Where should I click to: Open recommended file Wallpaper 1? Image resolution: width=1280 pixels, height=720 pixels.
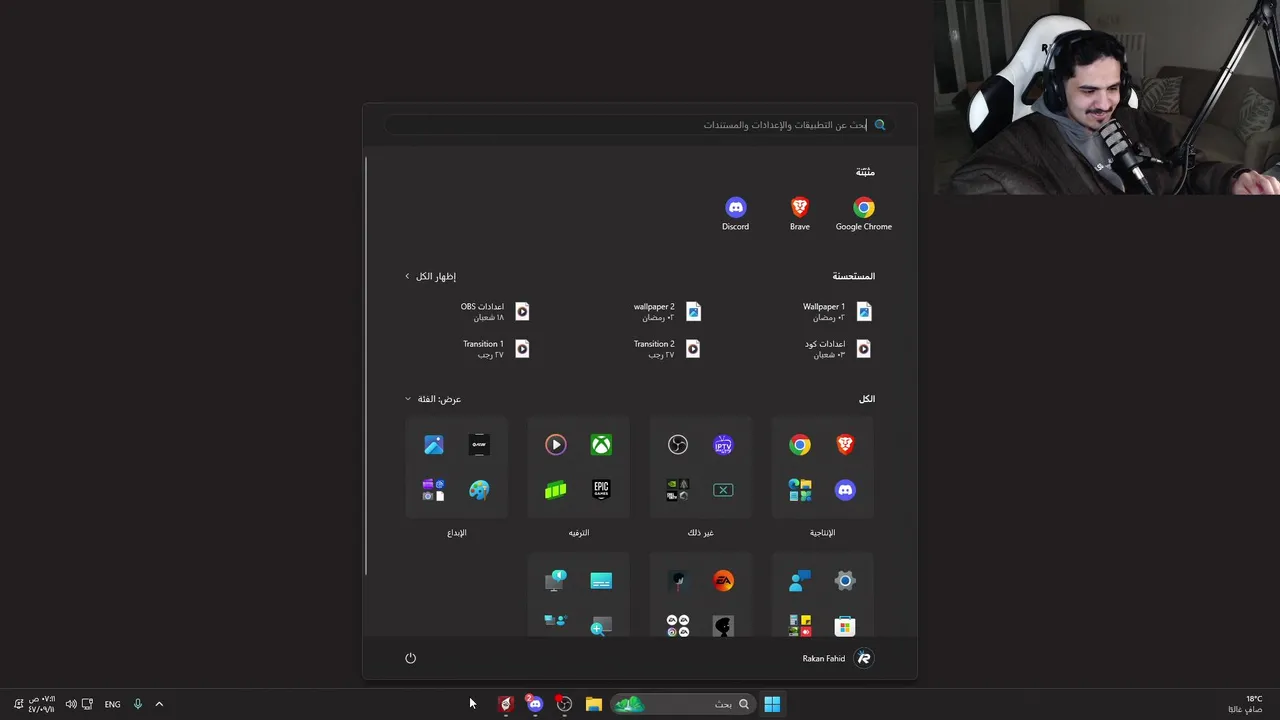click(836, 312)
